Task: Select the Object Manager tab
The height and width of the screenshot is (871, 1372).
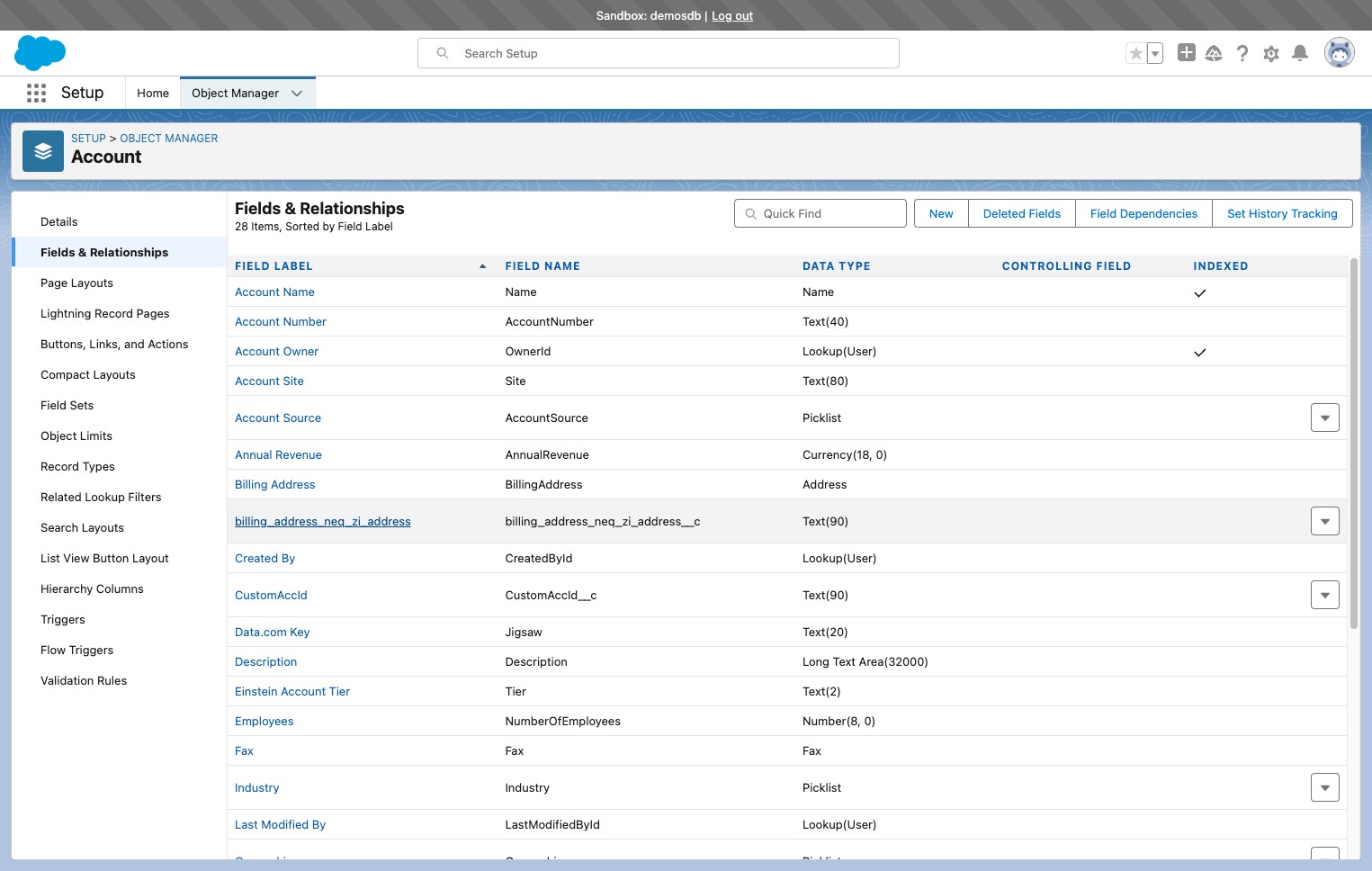Action: click(236, 93)
